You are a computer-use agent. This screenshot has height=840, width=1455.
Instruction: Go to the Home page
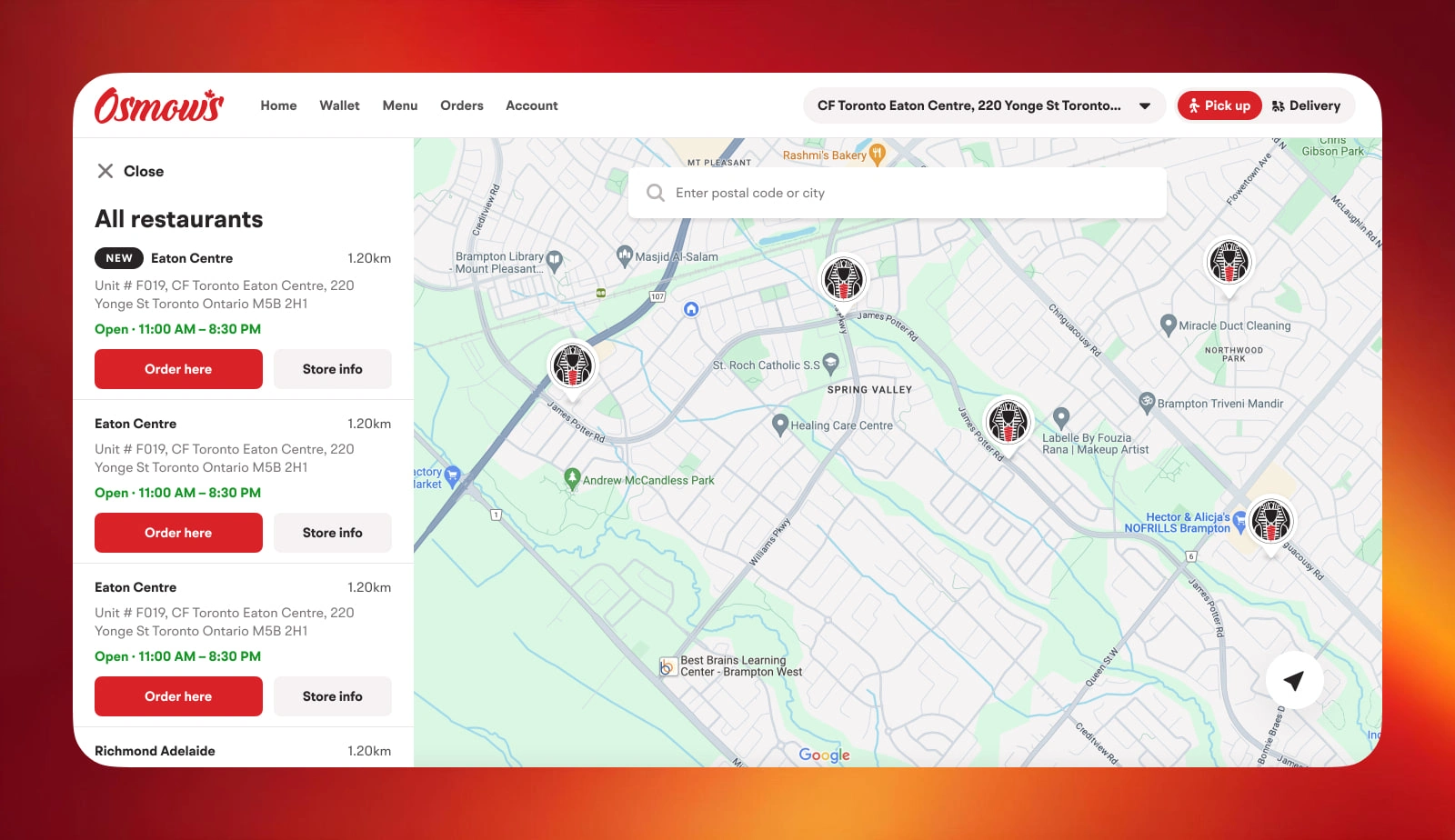point(278,105)
